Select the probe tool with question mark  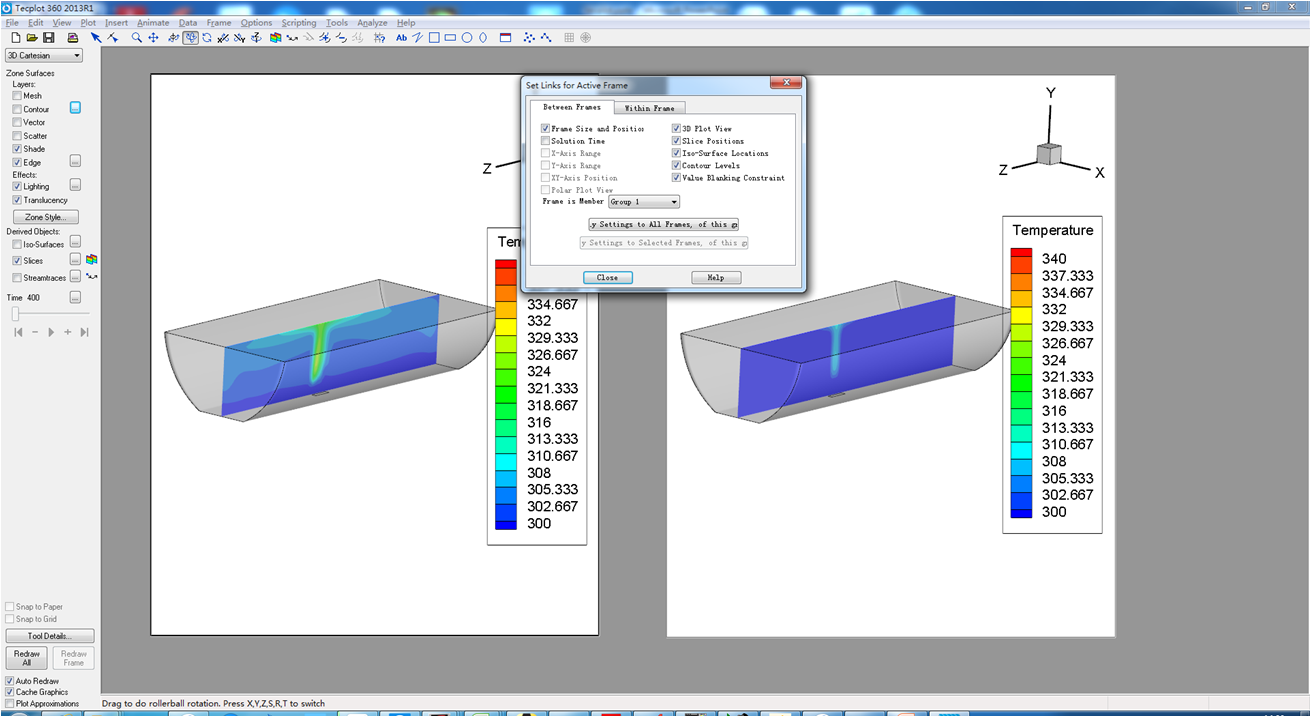(x=379, y=38)
